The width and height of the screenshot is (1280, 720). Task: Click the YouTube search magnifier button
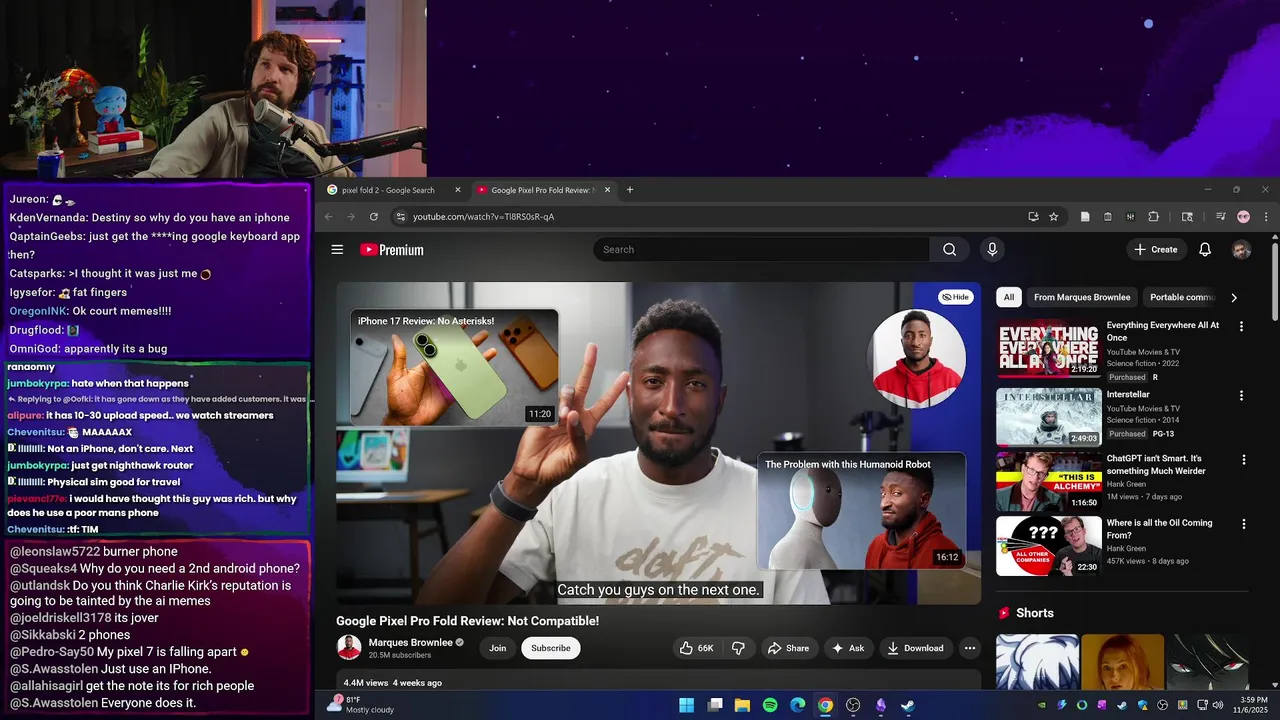pyautogui.click(x=949, y=250)
